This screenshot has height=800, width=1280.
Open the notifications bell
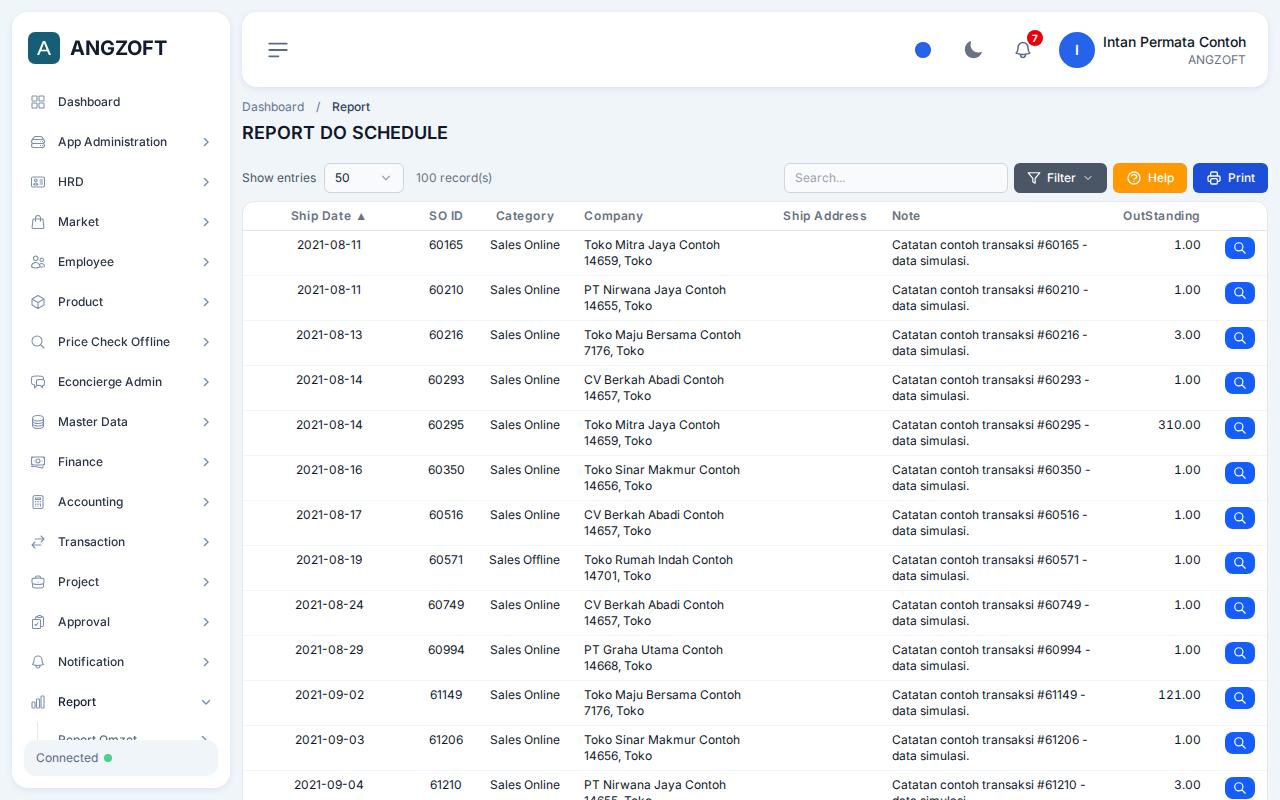(1023, 50)
